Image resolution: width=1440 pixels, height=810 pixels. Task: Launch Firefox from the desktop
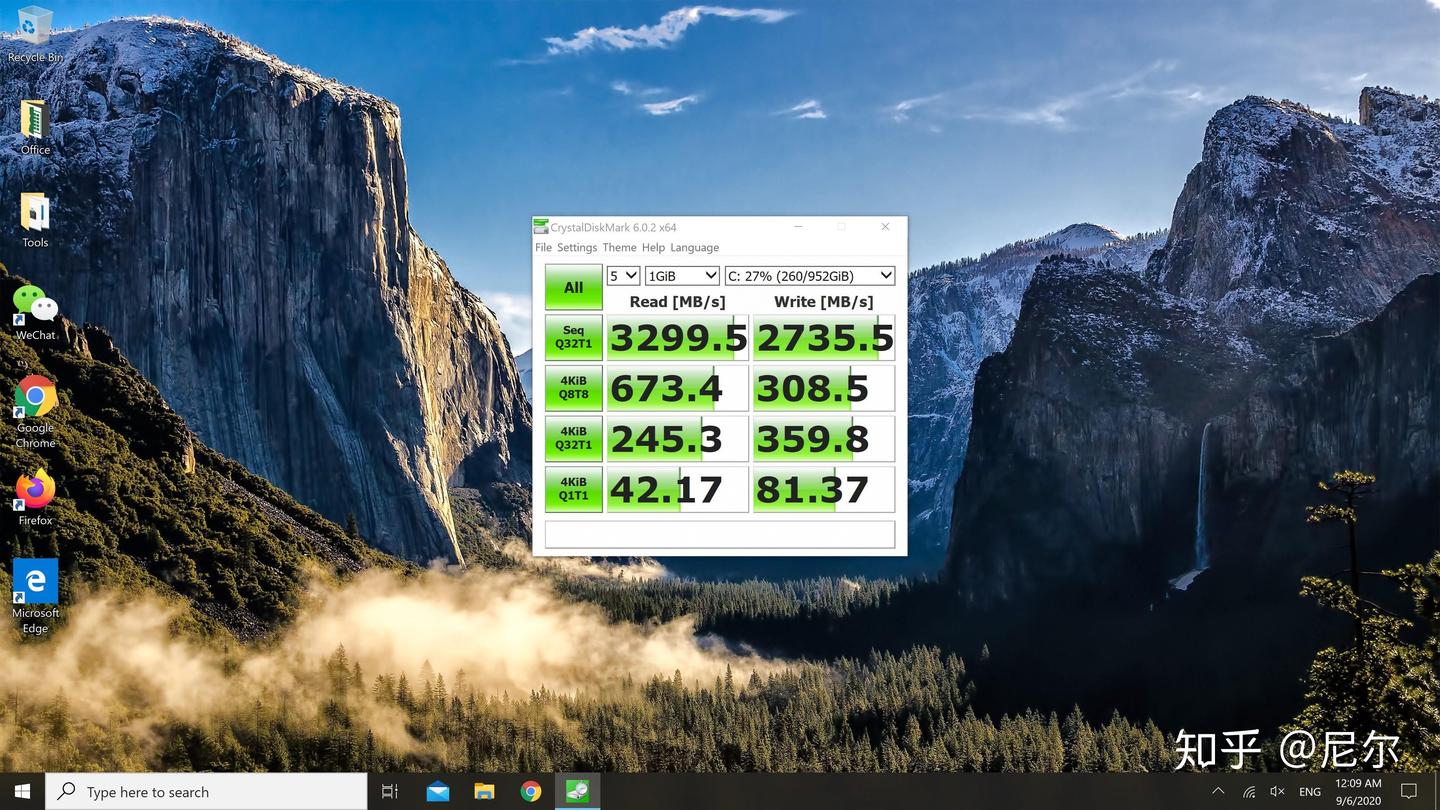pos(35,492)
